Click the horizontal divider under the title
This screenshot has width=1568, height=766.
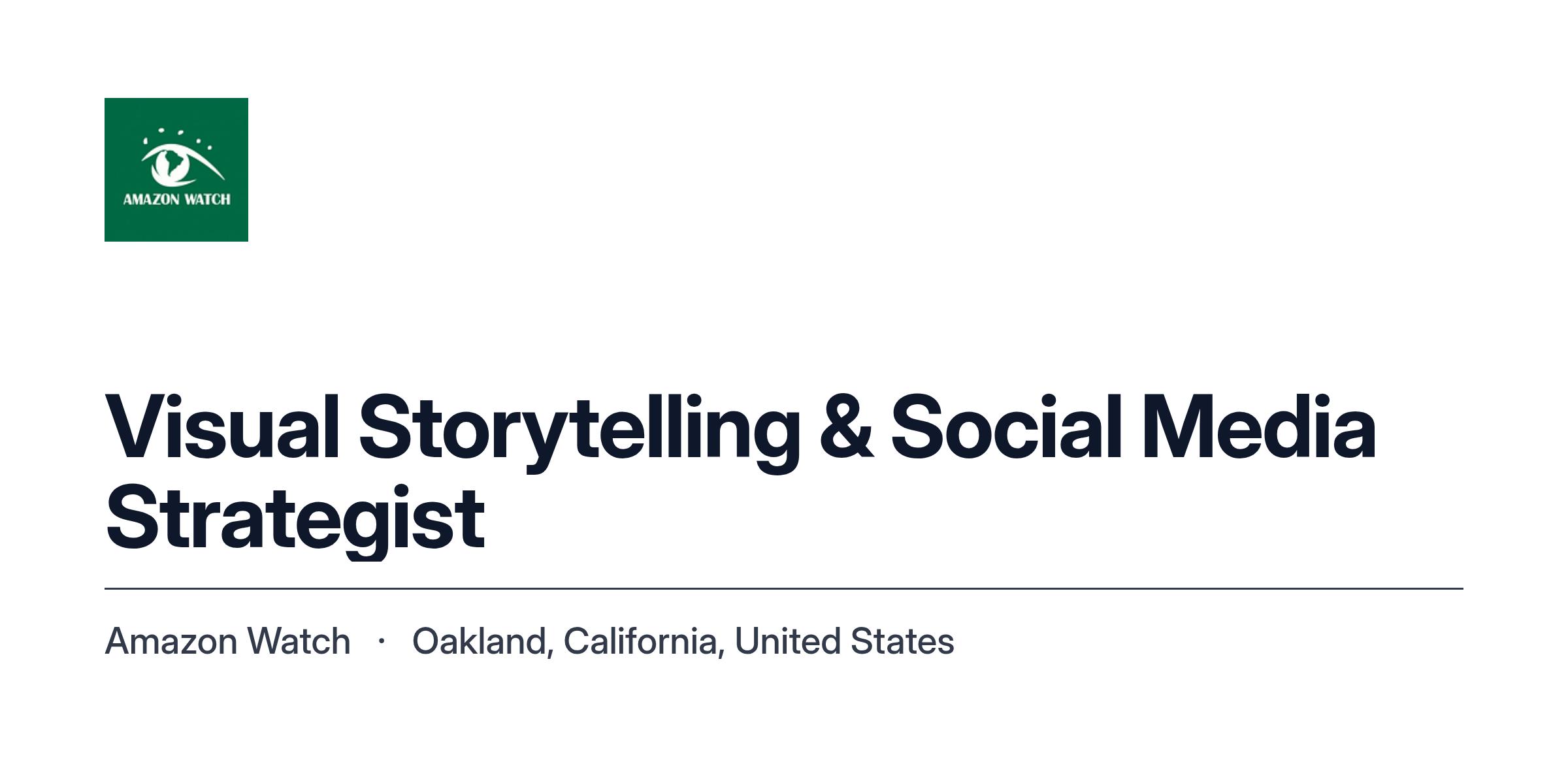[x=784, y=588]
